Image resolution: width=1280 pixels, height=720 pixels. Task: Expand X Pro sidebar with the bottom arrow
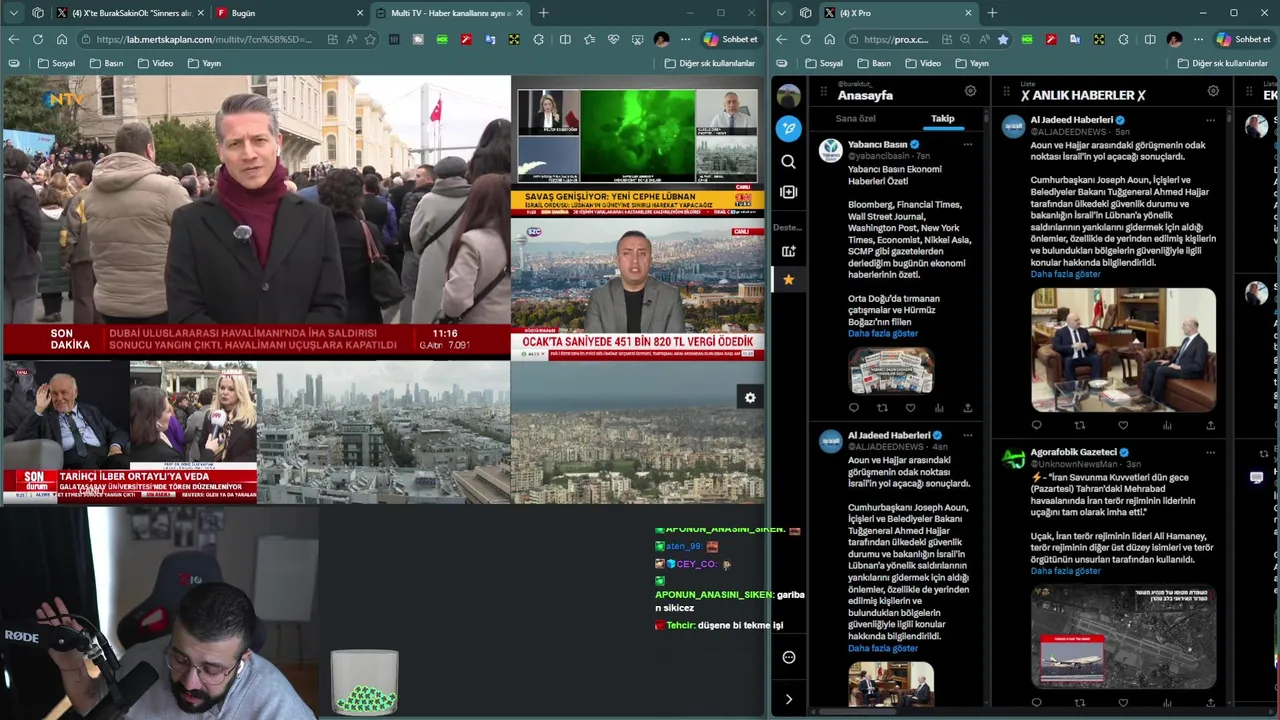(789, 699)
